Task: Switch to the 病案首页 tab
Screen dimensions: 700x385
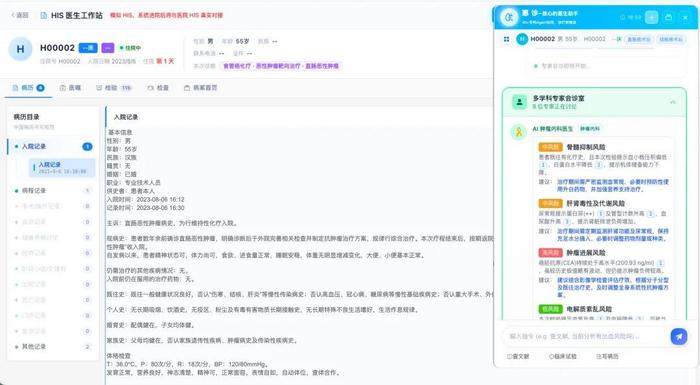Action: 200,88
